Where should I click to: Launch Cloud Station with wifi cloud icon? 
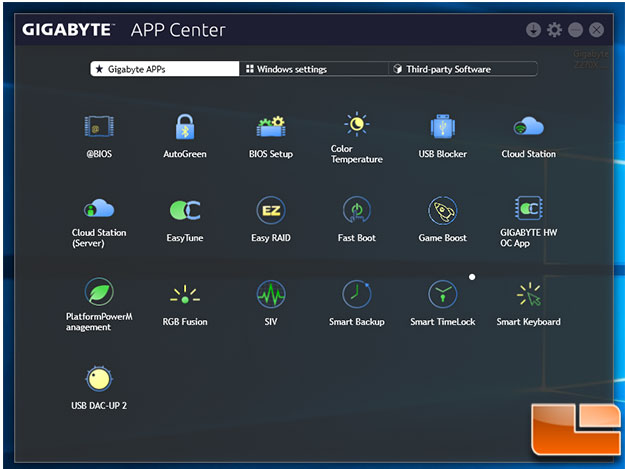[x=529, y=126]
